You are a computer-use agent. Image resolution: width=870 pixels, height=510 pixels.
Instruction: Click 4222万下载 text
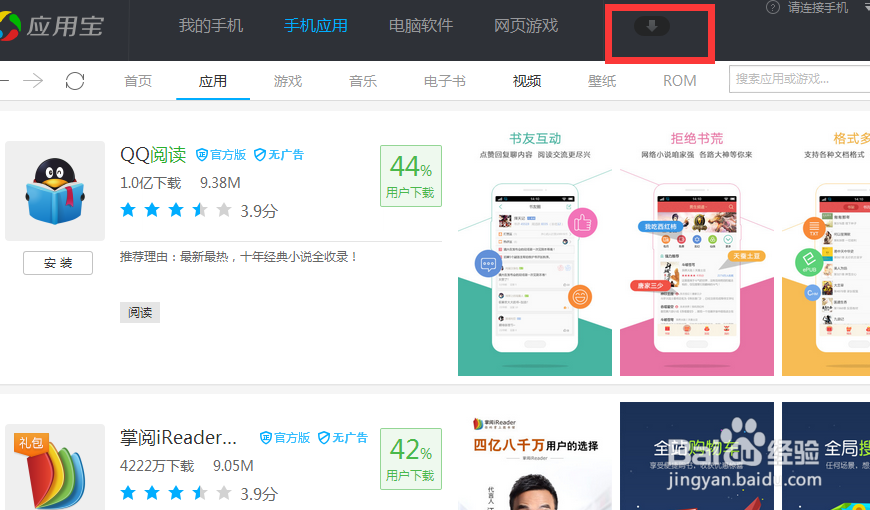[x=157, y=466]
